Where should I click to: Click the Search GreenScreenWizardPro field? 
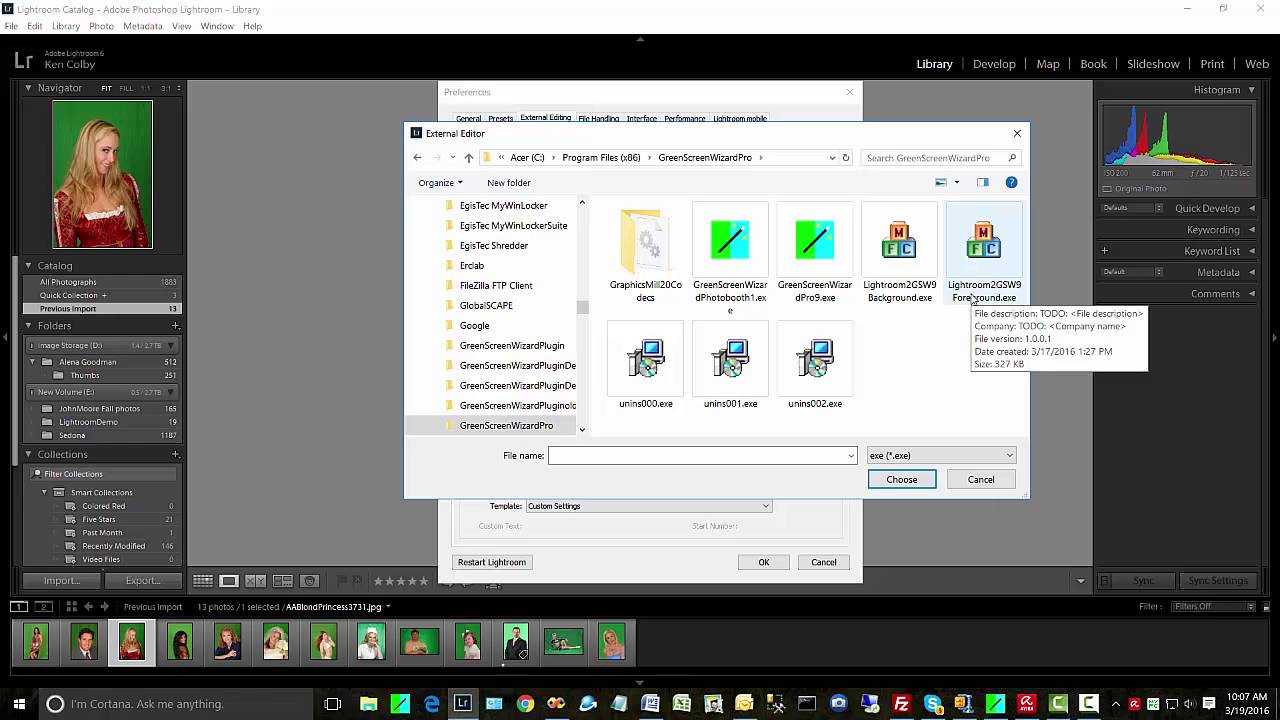click(941, 157)
